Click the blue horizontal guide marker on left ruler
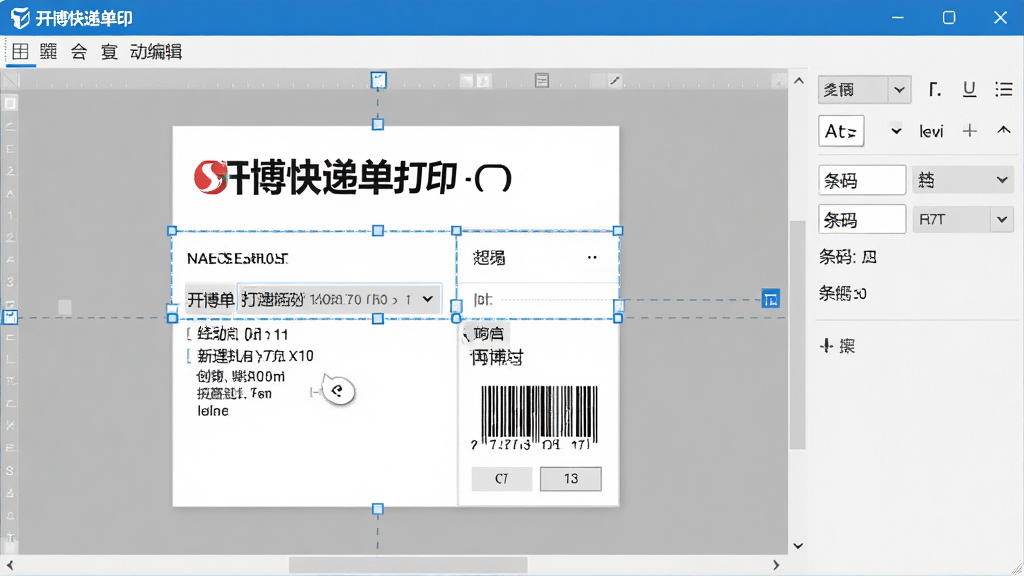 click(x=10, y=317)
